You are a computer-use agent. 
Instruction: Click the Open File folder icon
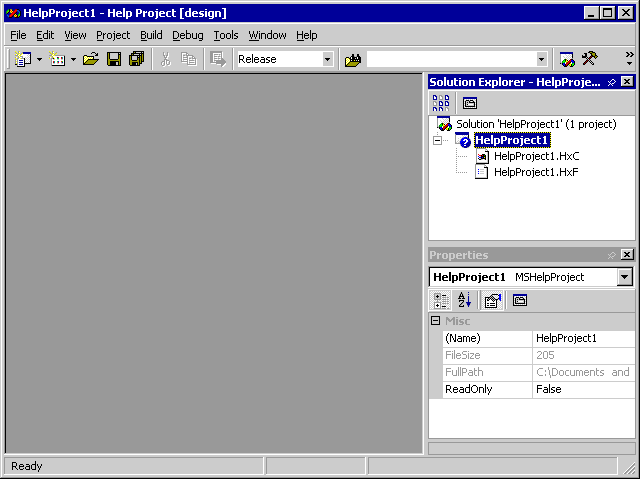click(91, 59)
